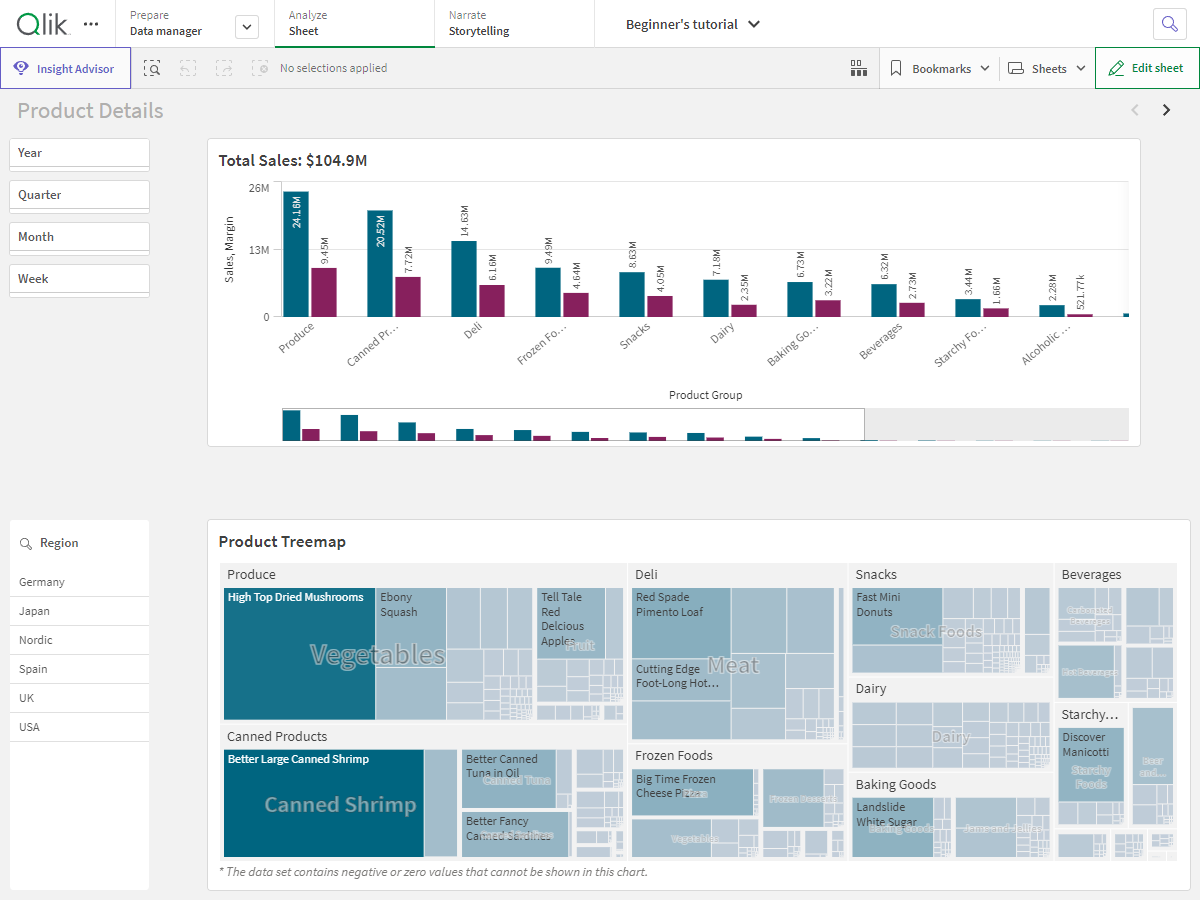The image size is (1200, 900).
Task: Open the Sheets dropdown
Action: coord(1047,68)
